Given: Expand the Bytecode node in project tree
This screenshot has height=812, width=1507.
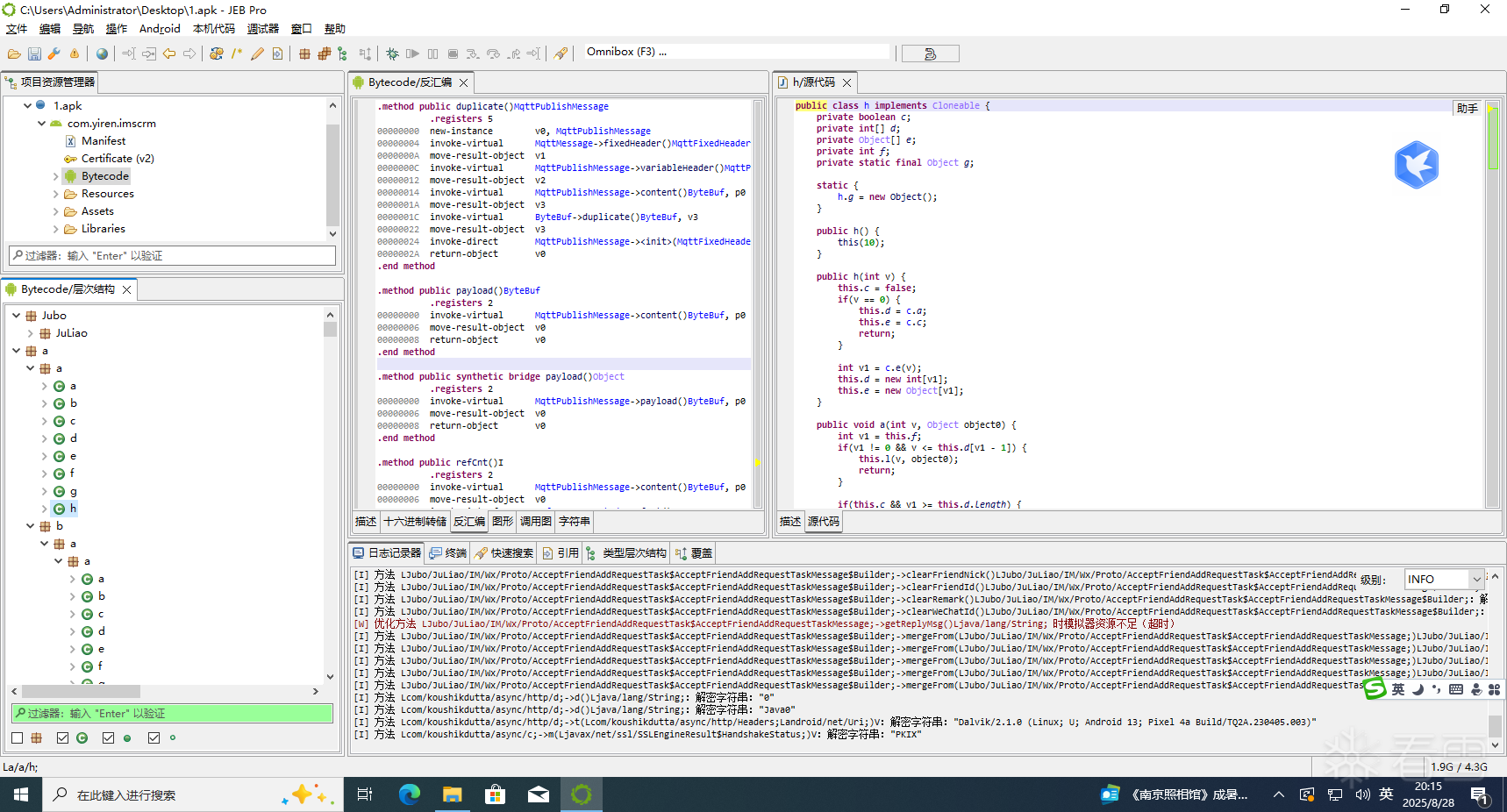Looking at the screenshot, I should 56,176.
